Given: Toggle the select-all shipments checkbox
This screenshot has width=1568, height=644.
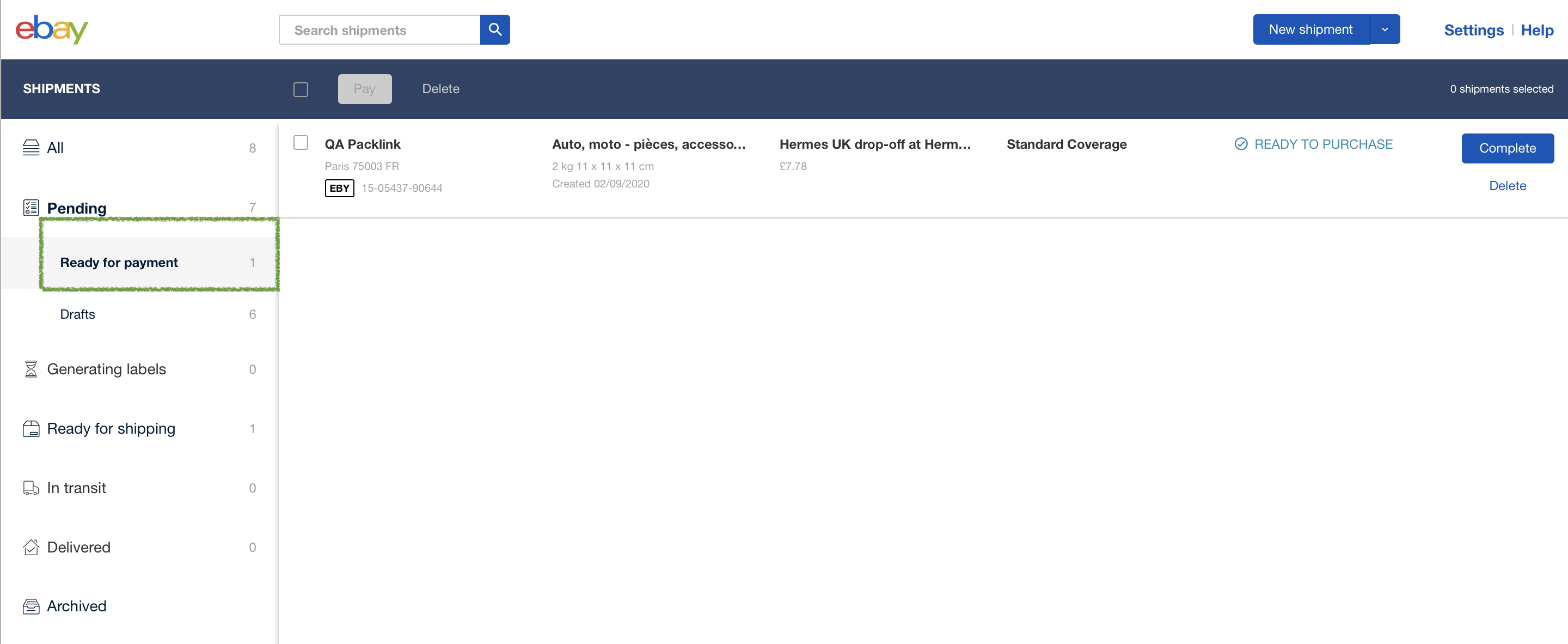Looking at the screenshot, I should click(x=301, y=89).
